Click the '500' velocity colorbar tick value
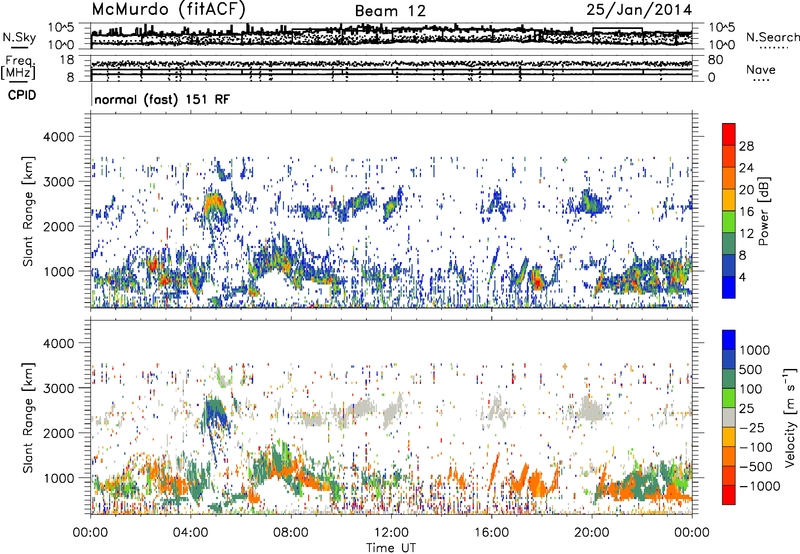This screenshot has width=800, height=554. [x=751, y=370]
